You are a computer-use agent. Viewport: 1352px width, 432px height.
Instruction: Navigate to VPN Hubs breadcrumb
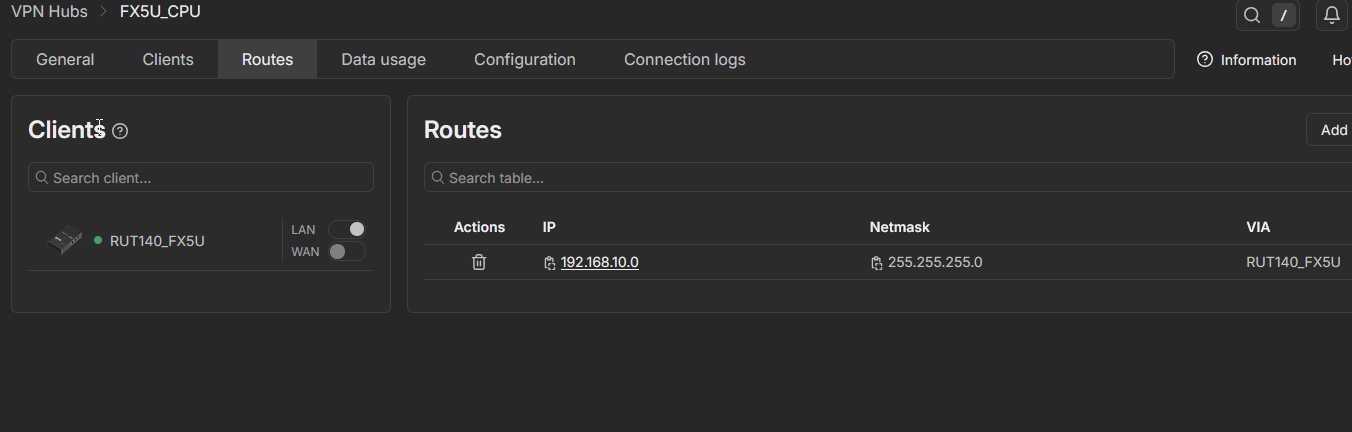point(49,12)
